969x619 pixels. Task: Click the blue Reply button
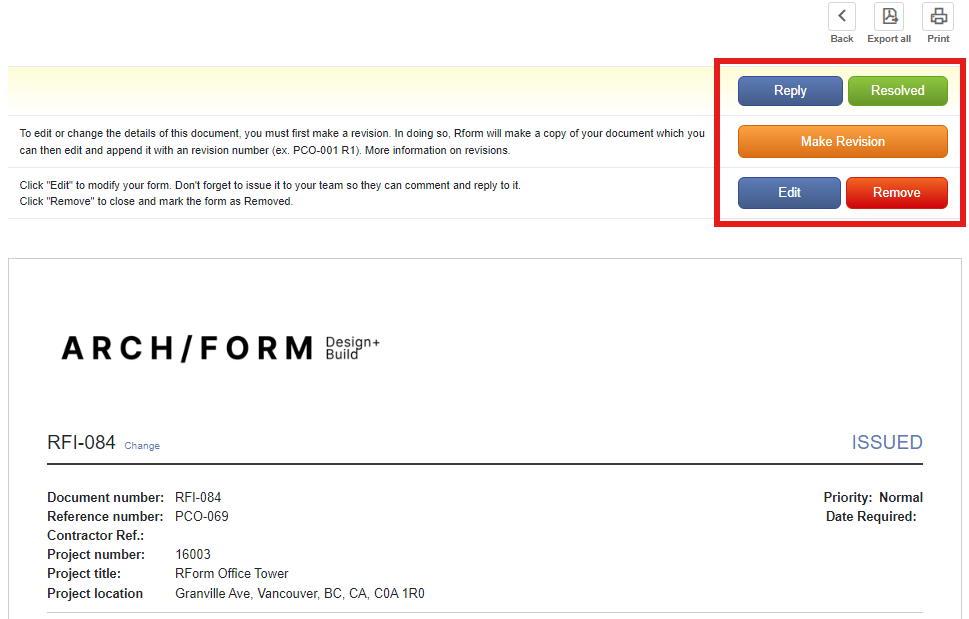pos(790,91)
